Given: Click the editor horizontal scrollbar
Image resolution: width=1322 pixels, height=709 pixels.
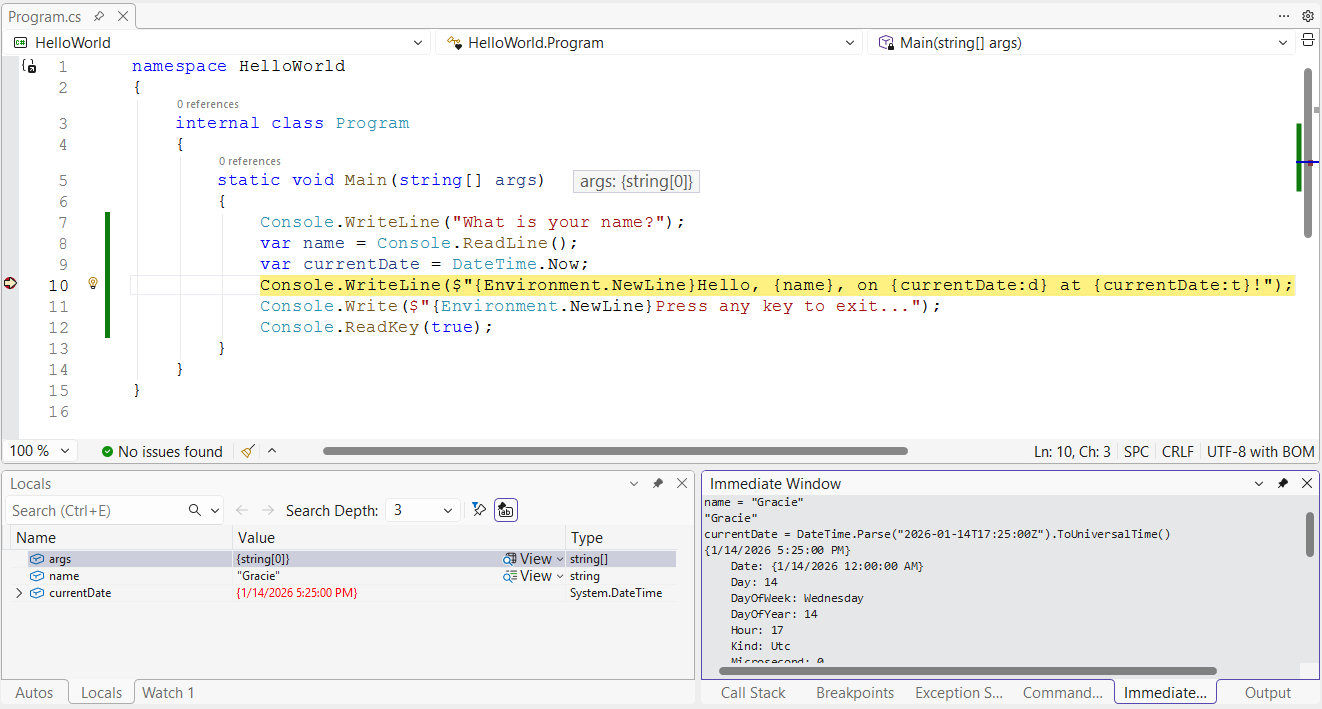Looking at the screenshot, I should point(615,450).
